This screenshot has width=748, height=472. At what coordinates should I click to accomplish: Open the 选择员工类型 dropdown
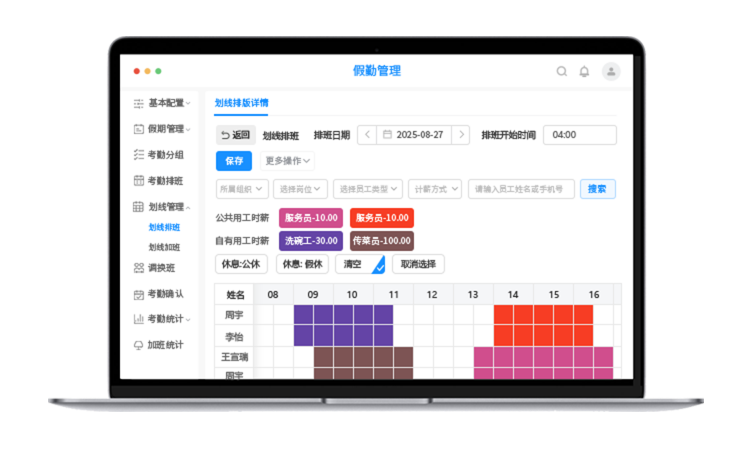coord(368,188)
